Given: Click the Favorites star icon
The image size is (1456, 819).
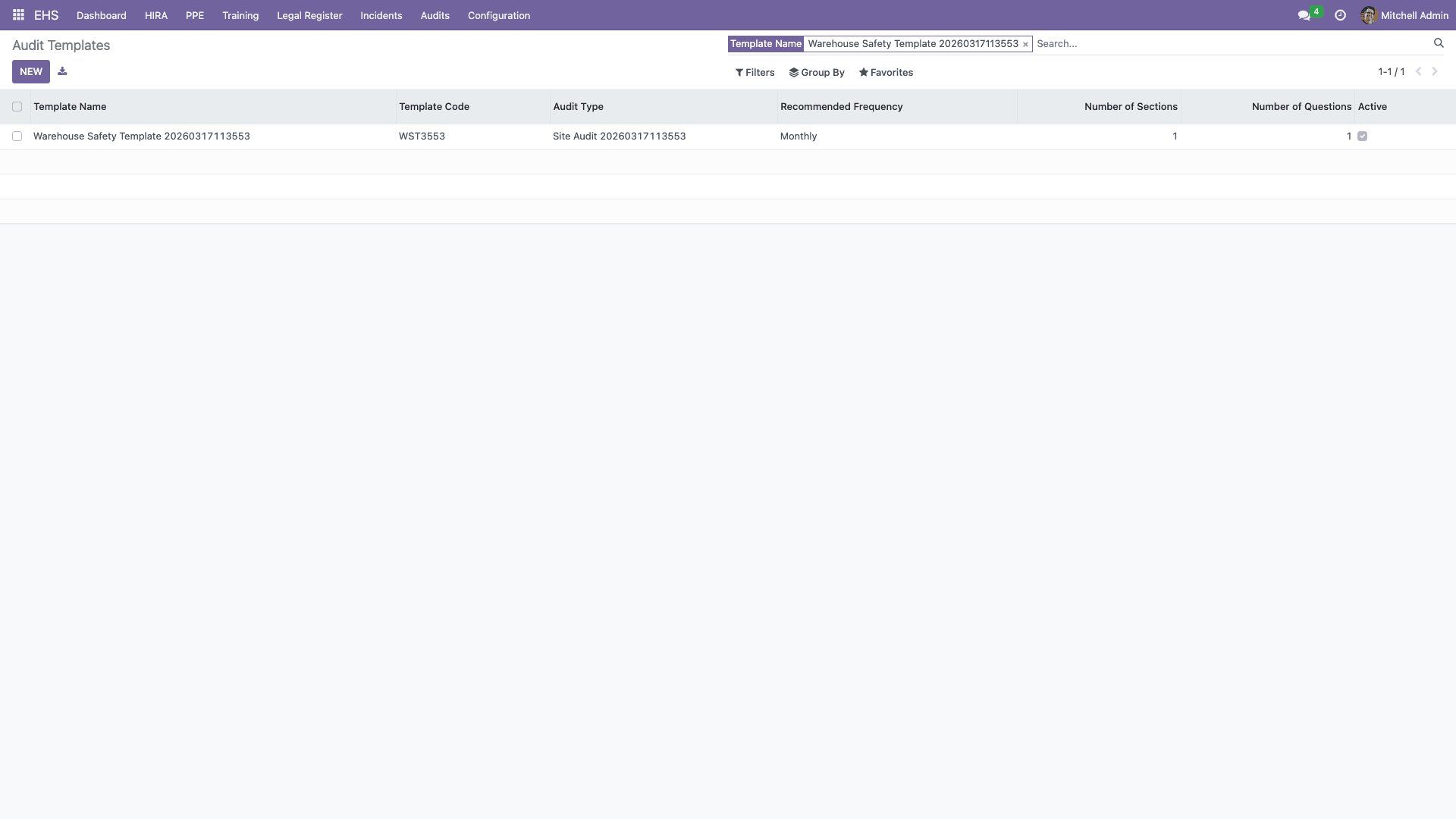Looking at the screenshot, I should 864,72.
